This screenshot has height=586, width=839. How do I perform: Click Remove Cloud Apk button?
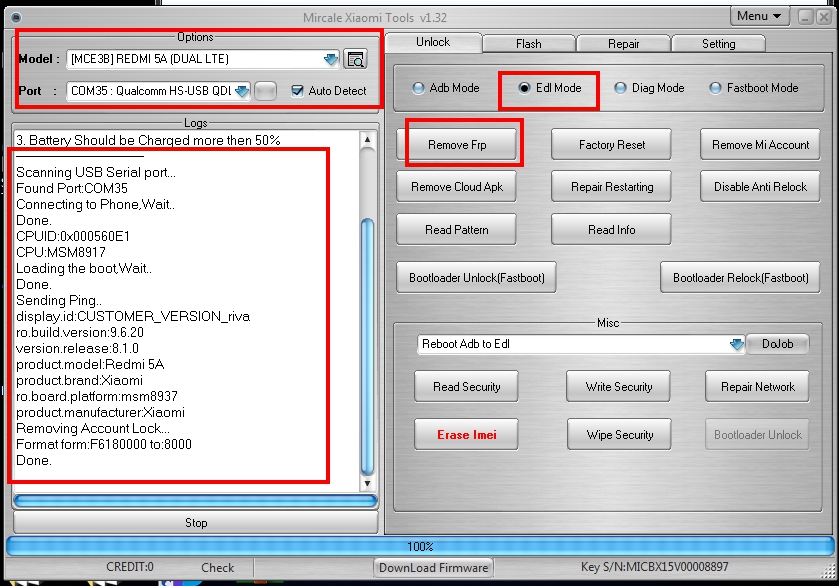pyautogui.click(x=457, y=187)
